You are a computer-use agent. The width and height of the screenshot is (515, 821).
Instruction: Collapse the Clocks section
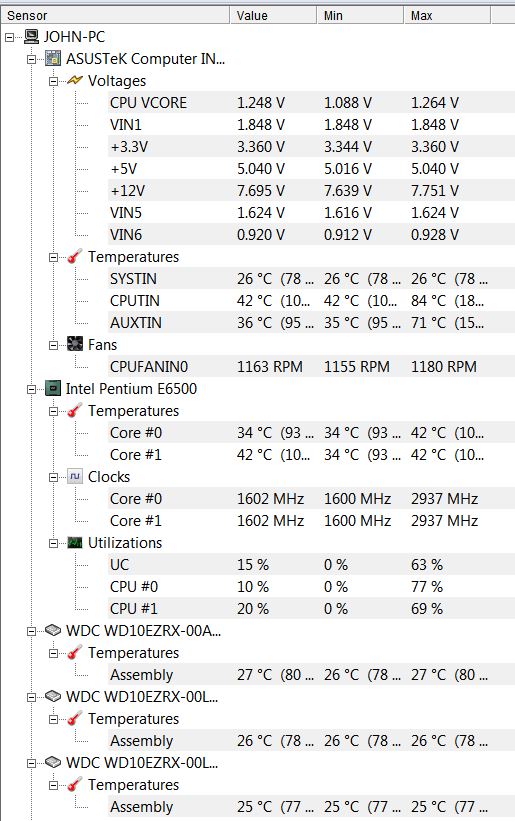(53, 477)
